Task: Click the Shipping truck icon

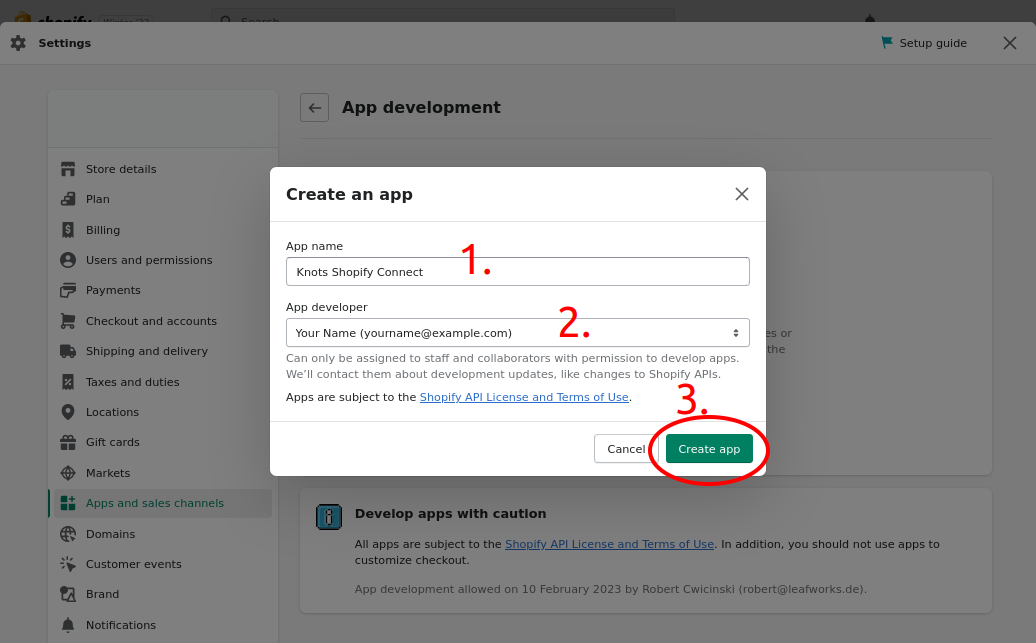Action: 68,351
